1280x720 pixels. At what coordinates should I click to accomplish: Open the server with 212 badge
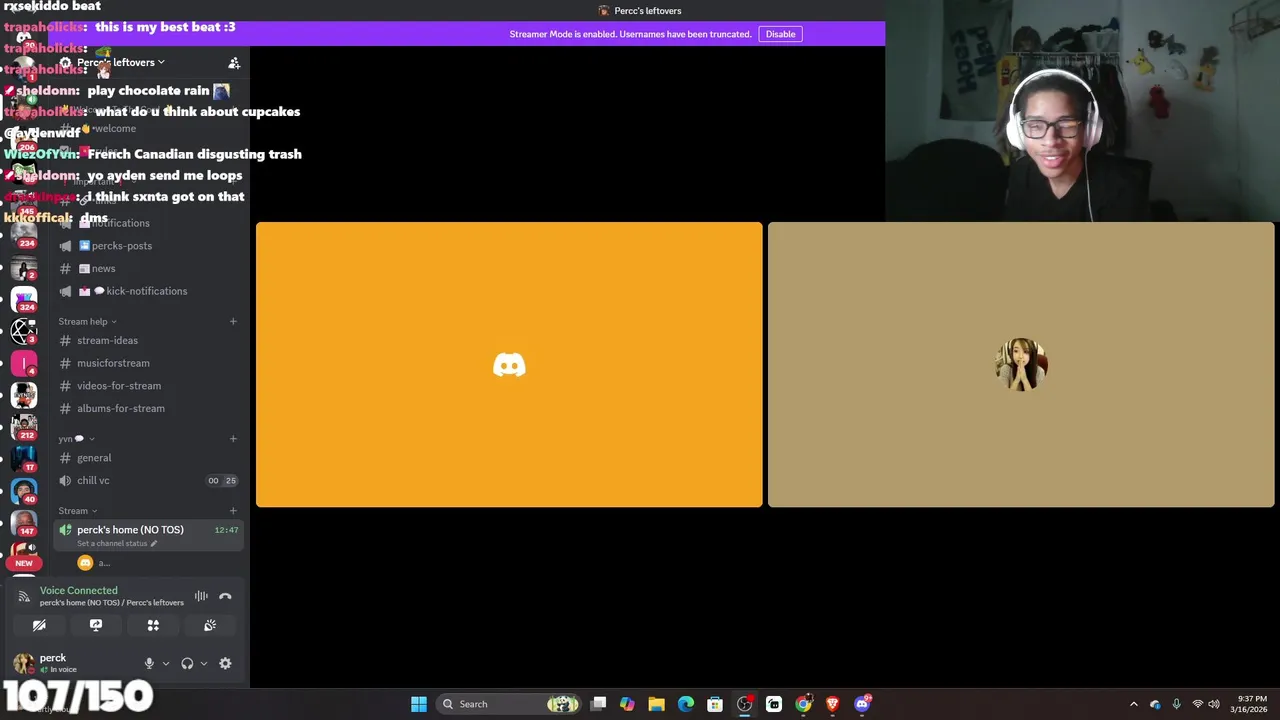[24, 427]
